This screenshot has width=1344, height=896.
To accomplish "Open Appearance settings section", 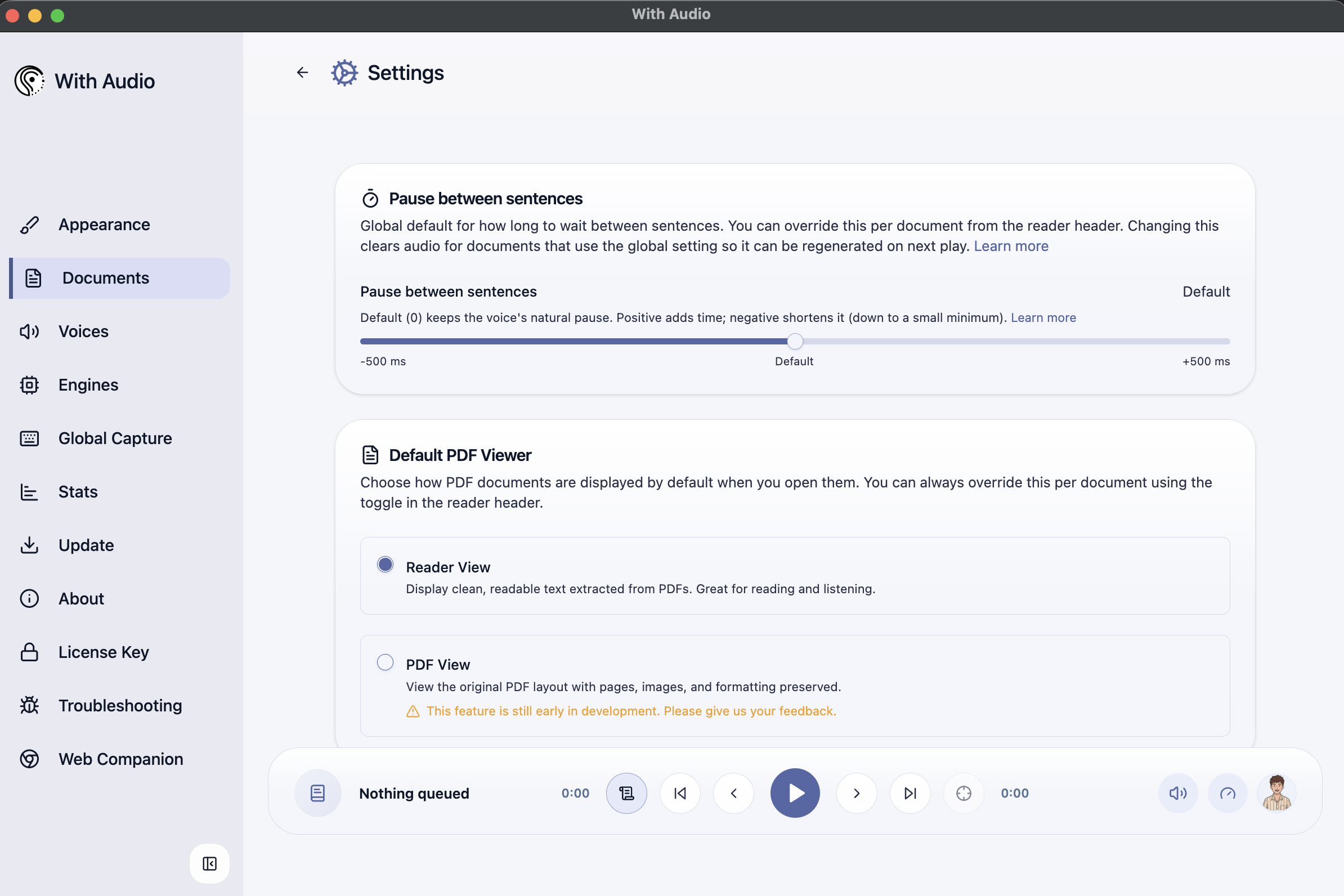I will click(119, 225).
